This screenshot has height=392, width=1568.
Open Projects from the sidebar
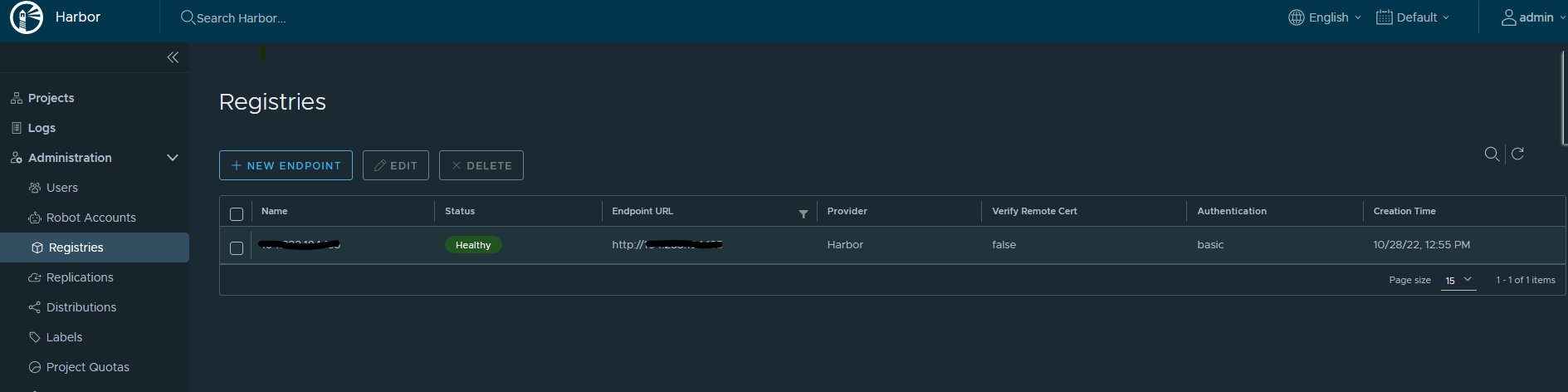pos(51,98)
